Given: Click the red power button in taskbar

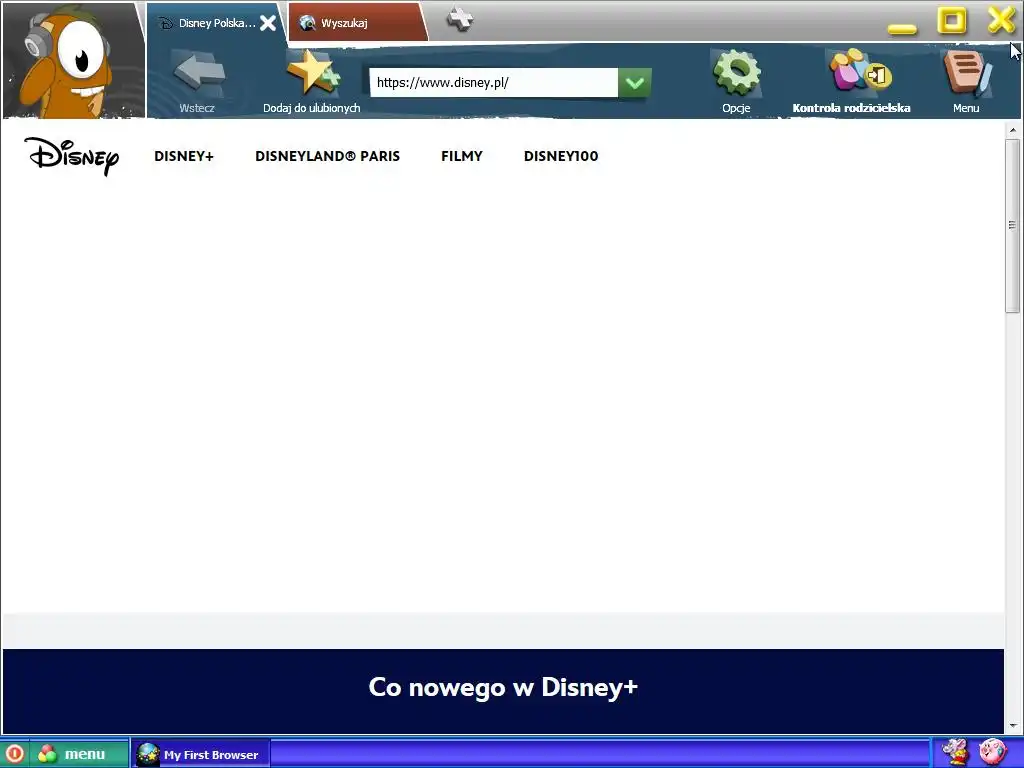Looking at the screenshot, I should [x=14, y=754].
